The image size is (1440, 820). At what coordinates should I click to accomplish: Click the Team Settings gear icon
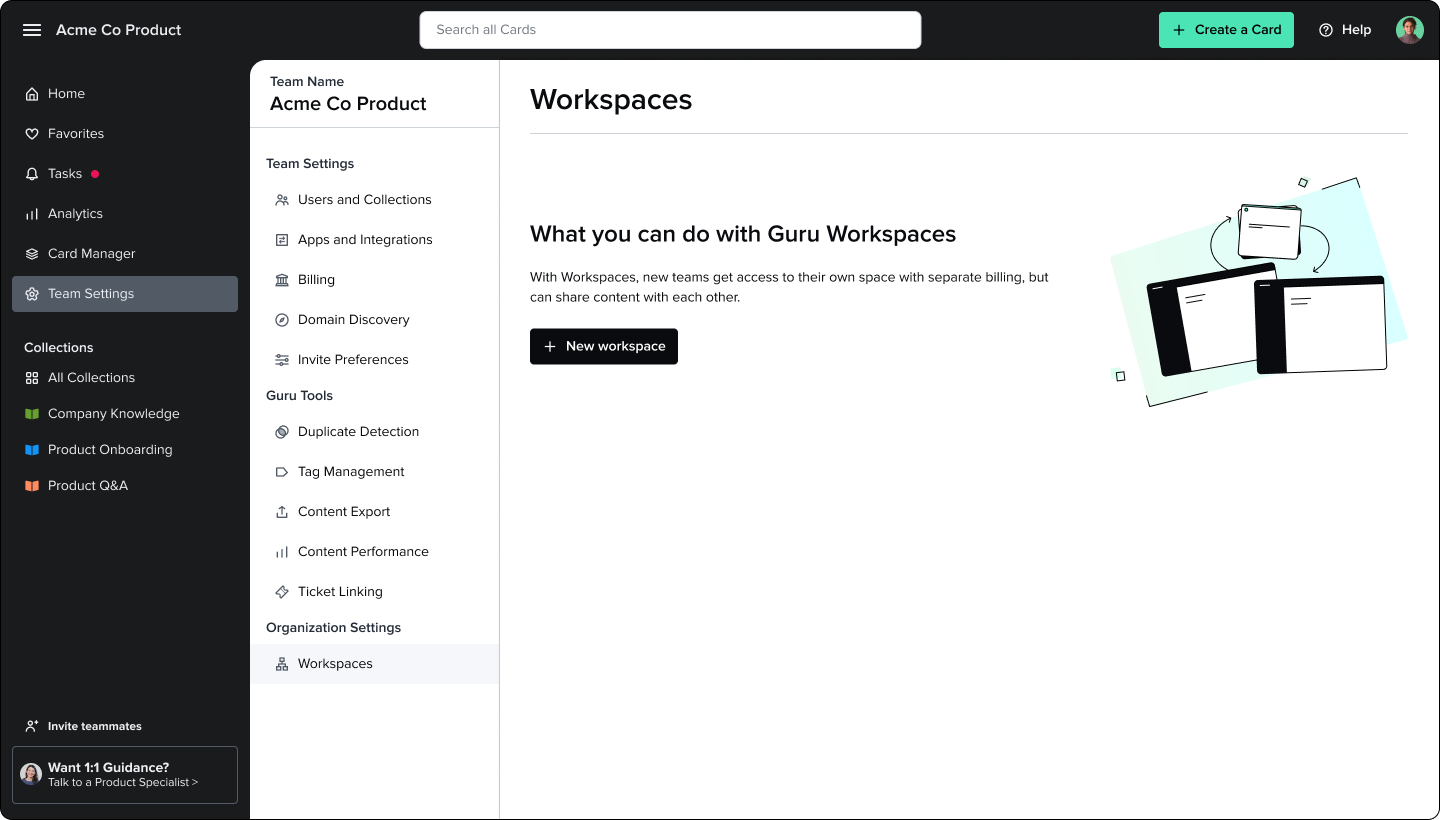pyautogui.click(x=32, y=294)
